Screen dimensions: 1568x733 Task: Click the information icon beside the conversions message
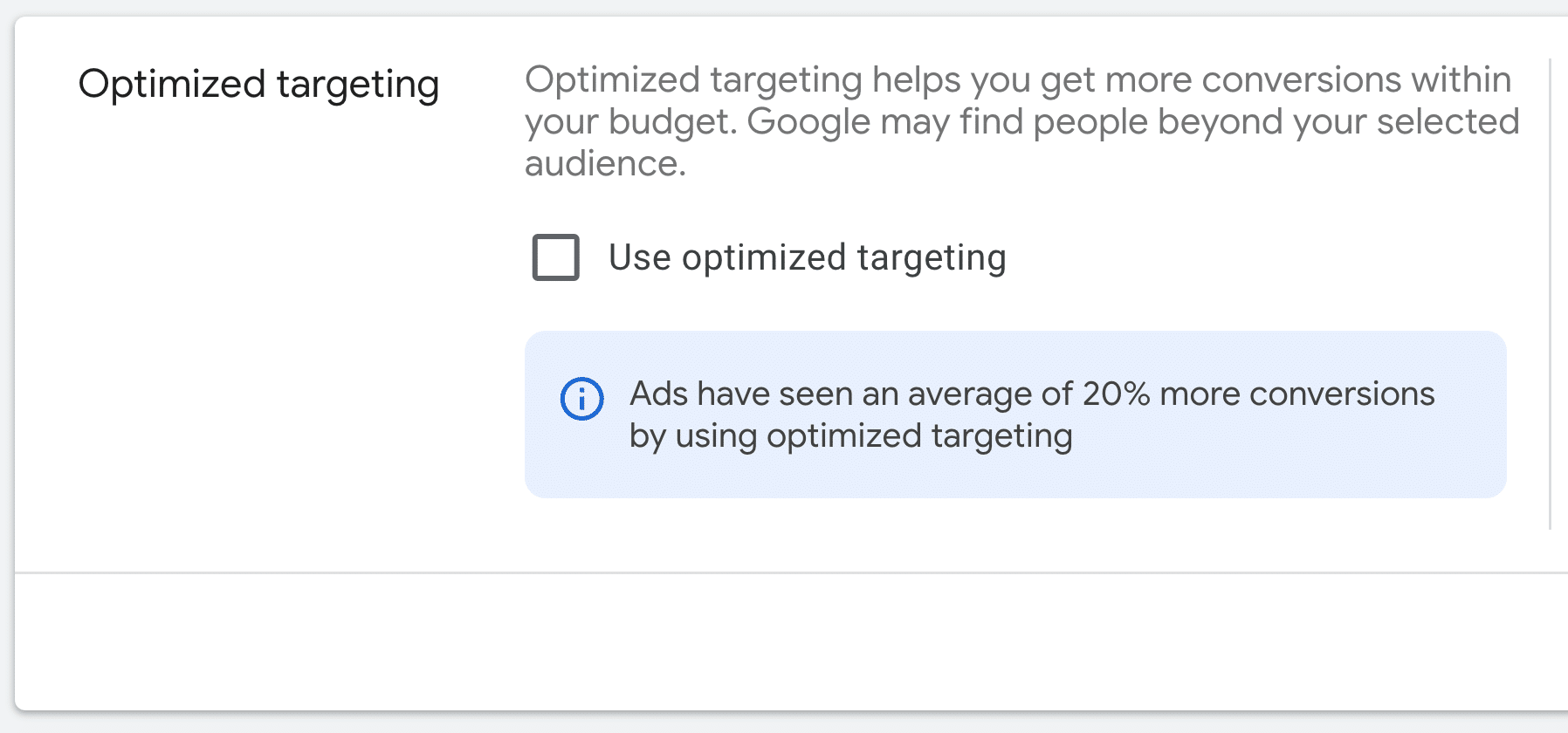[x=583, y=400]
